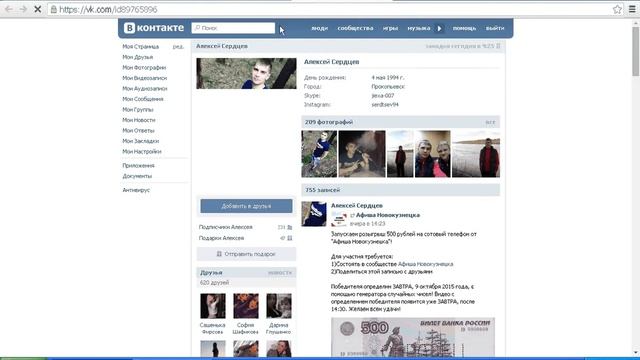Viewport: 640px width, 360px height.
Task: Open the Chrome hamburger menu
Action: tap(632, 9)
